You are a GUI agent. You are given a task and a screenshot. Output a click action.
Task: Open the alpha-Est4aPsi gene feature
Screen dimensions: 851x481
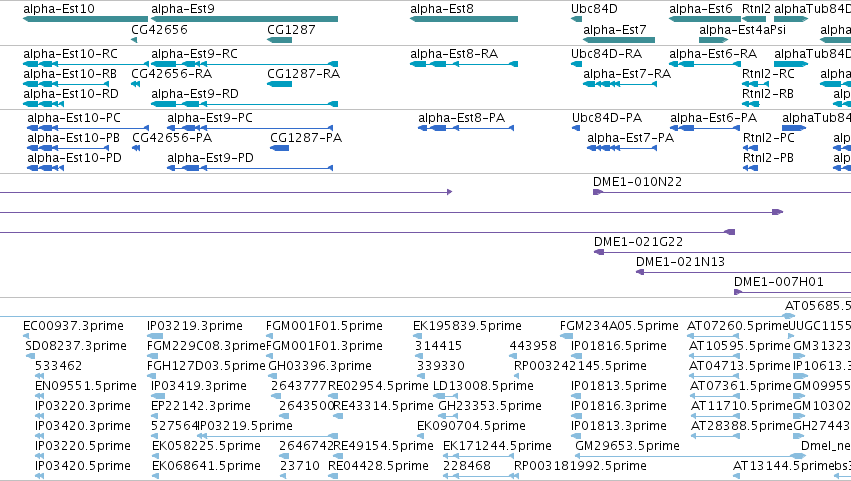click(714, 40)
